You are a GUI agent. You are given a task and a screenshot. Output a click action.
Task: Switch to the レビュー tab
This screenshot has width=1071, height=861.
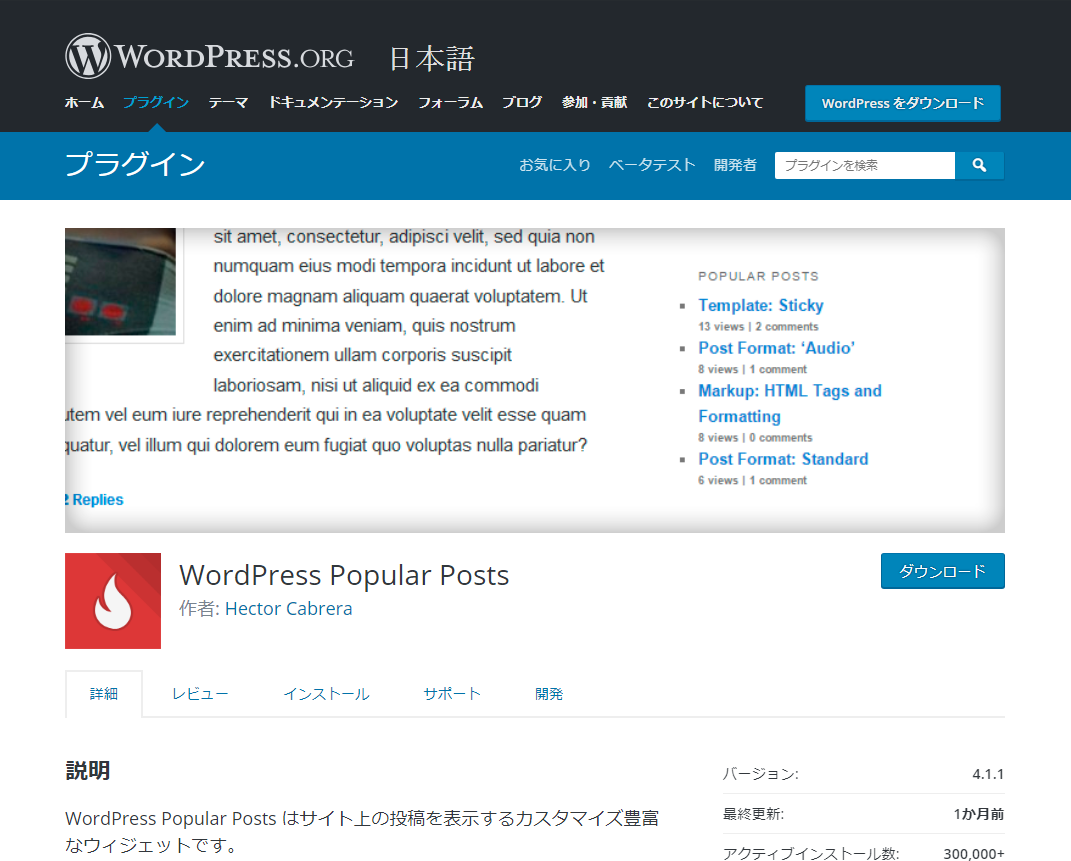(x=200, y=694)
